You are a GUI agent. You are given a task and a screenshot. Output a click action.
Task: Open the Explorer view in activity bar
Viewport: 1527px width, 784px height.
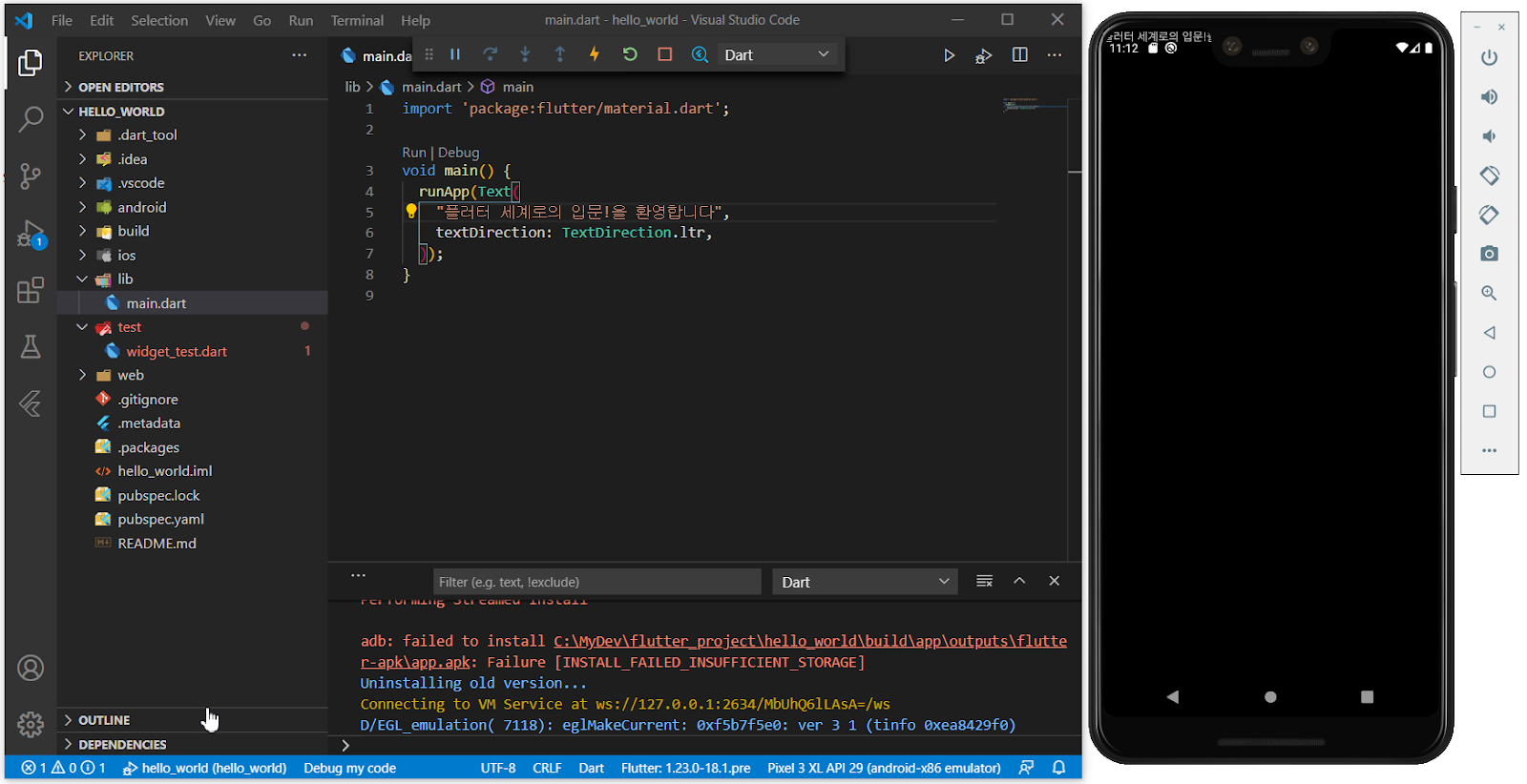[31, 63]
